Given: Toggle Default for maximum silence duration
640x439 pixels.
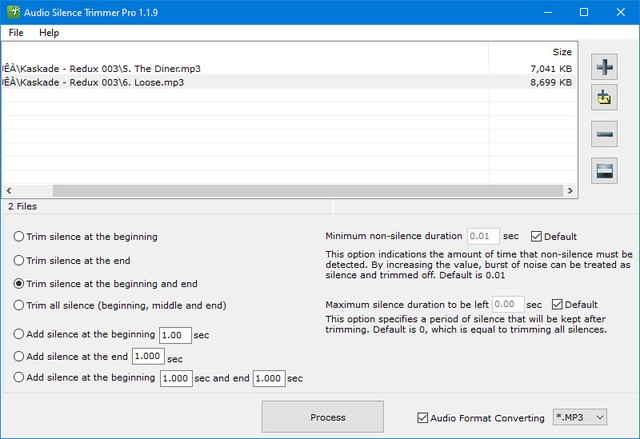Looking at the screenshot, I should pos(556,304).
